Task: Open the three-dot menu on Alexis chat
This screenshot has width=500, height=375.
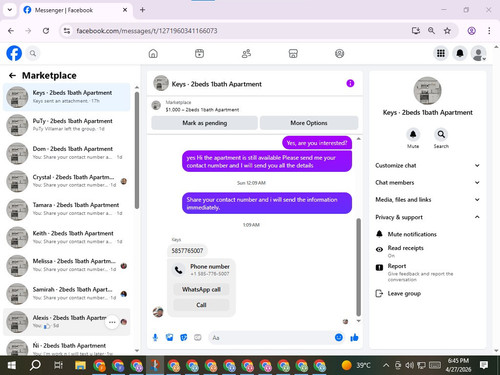Action: 112,322
